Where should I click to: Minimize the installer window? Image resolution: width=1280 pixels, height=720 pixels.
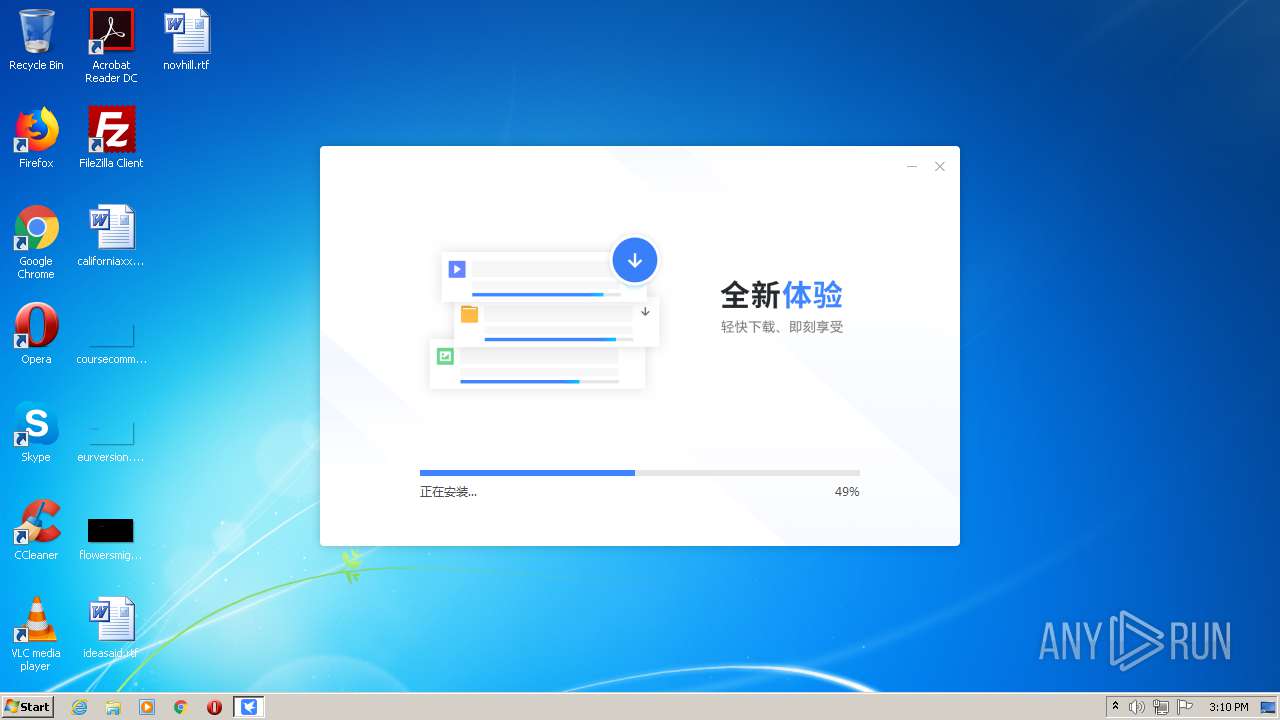912,167
